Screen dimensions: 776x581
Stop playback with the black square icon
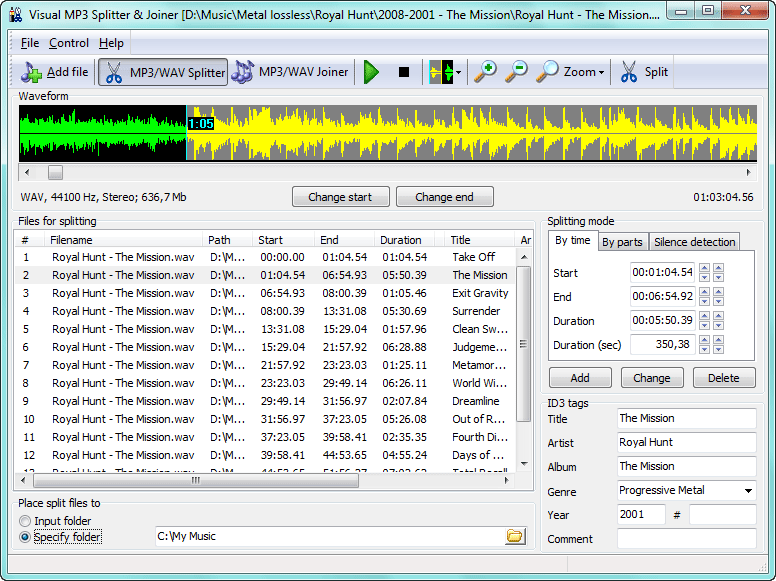point(404,72)
